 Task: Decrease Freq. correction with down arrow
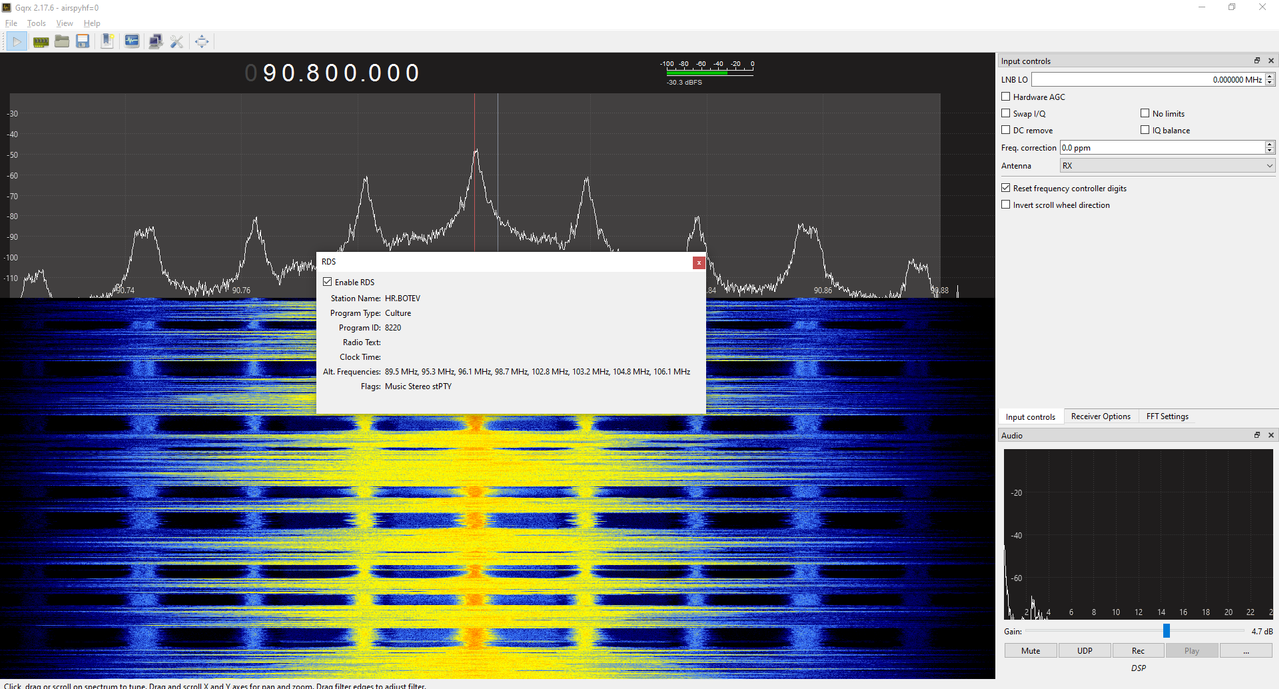tap(1271, 151)
